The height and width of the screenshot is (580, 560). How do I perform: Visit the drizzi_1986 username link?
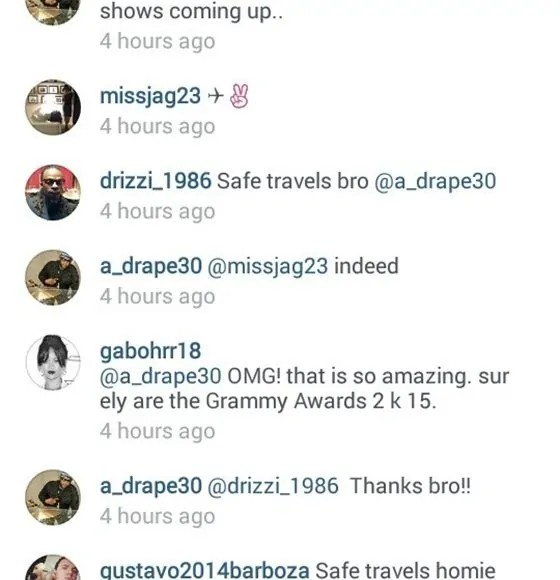(156, 181)
